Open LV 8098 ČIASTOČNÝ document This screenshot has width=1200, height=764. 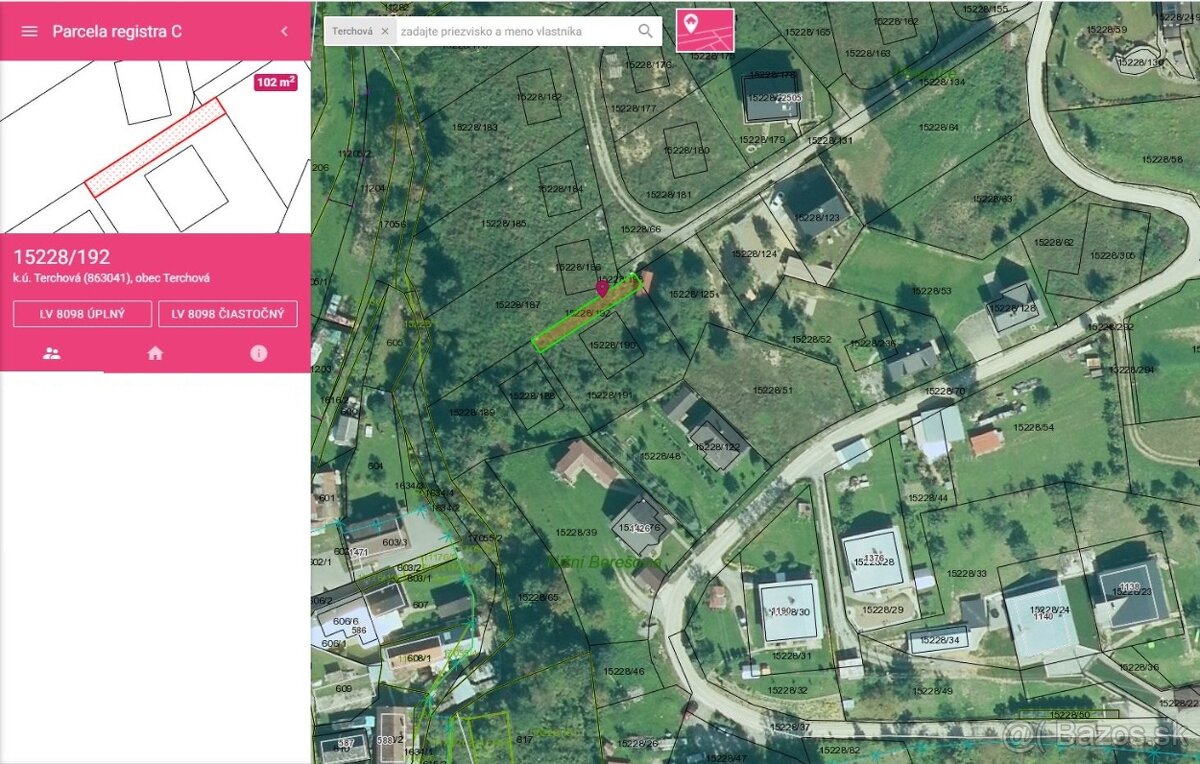(228, 314)
